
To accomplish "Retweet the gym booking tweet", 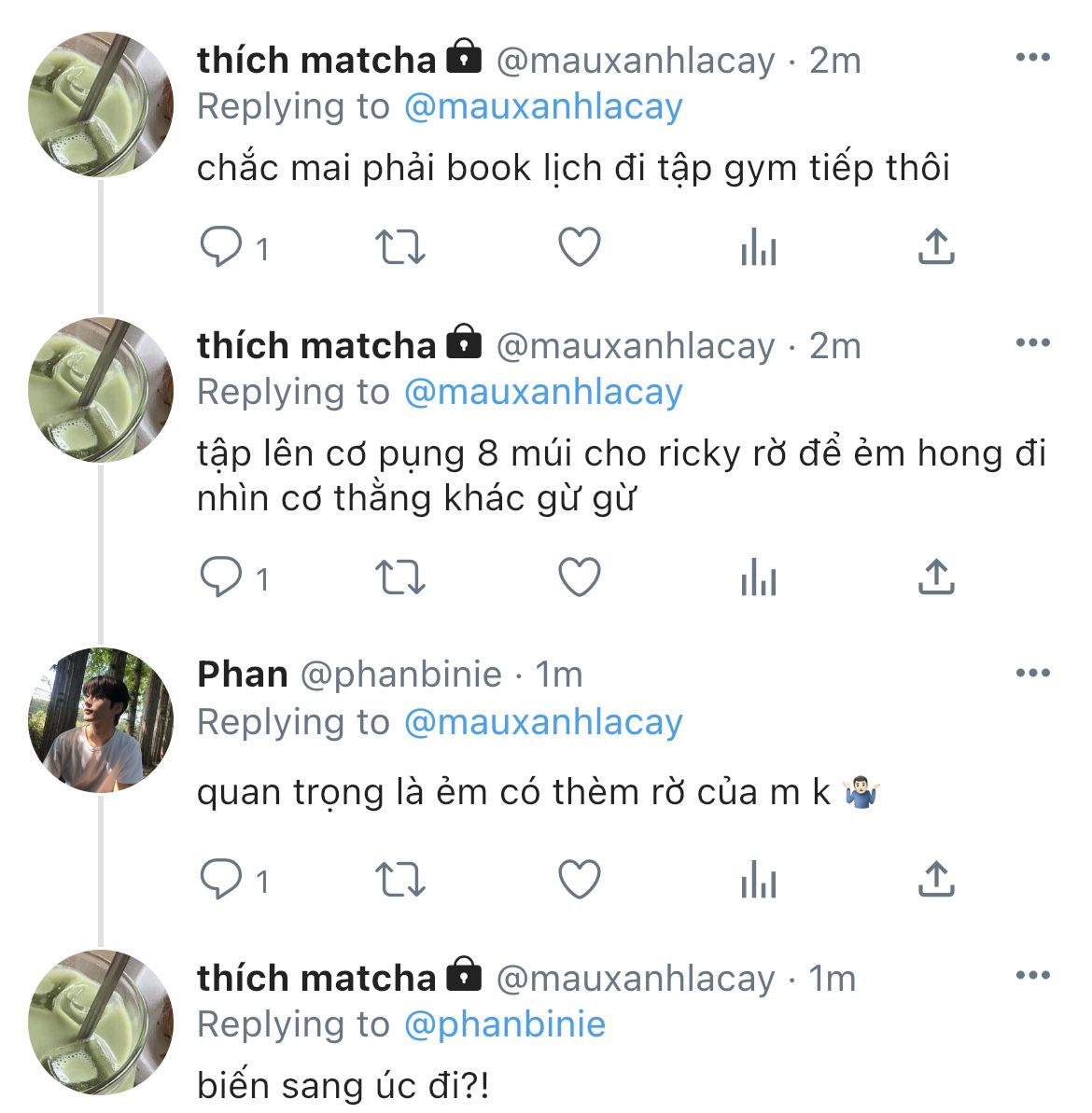I will 399,247.
